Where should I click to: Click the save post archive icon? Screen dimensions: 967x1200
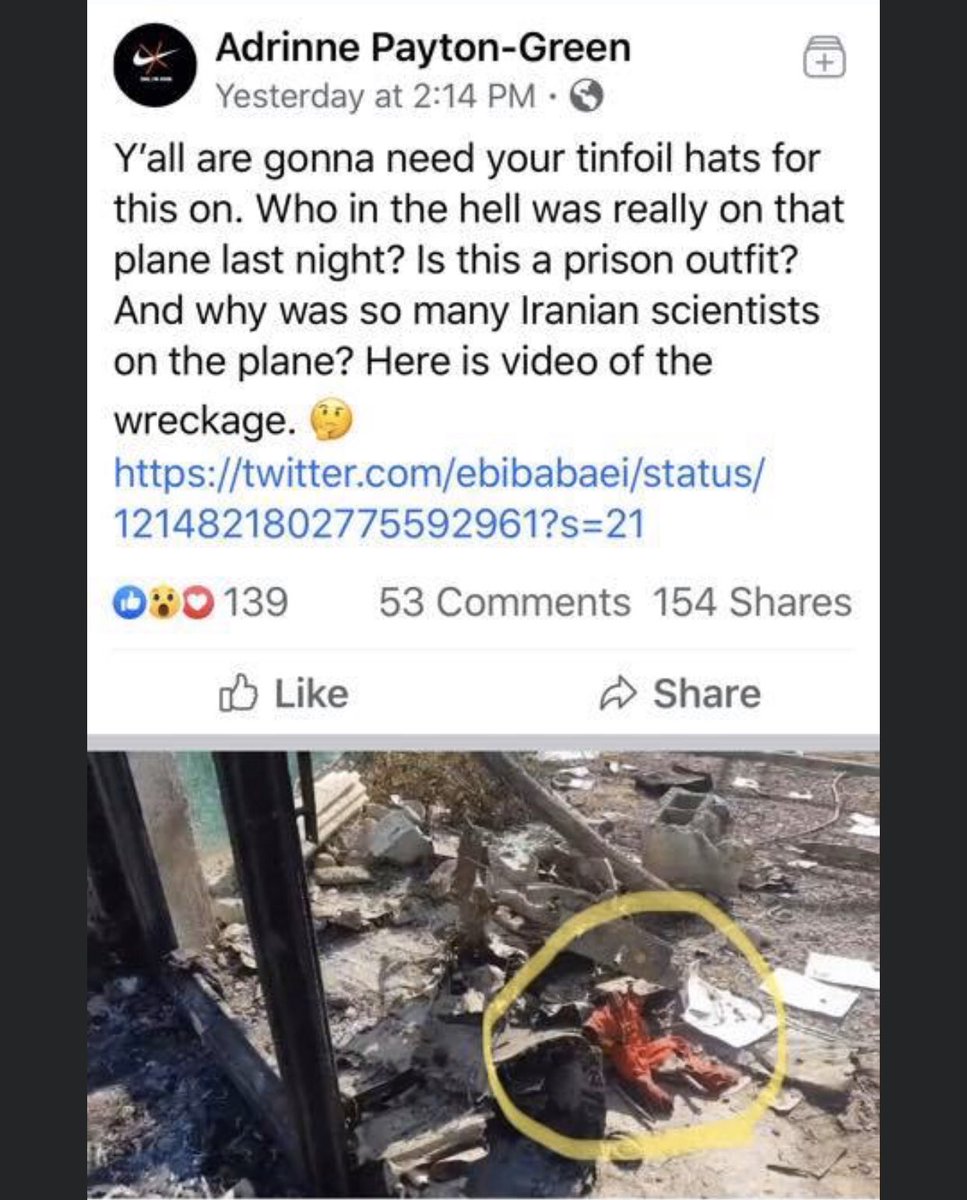tap(825, 57)
